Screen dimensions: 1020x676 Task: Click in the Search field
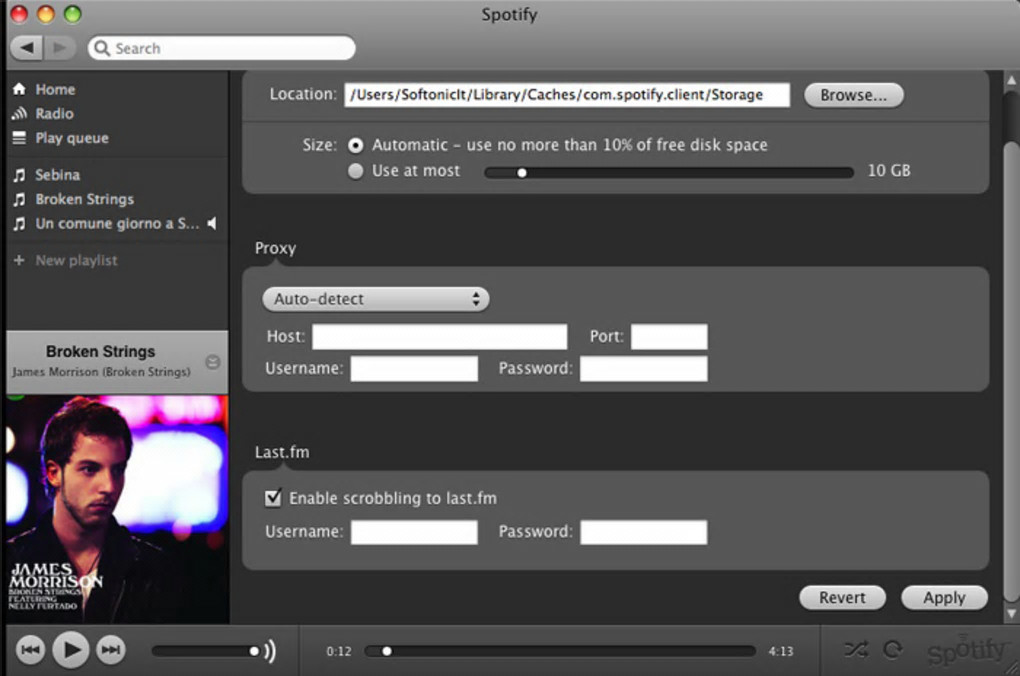click(x=222, y=48)
